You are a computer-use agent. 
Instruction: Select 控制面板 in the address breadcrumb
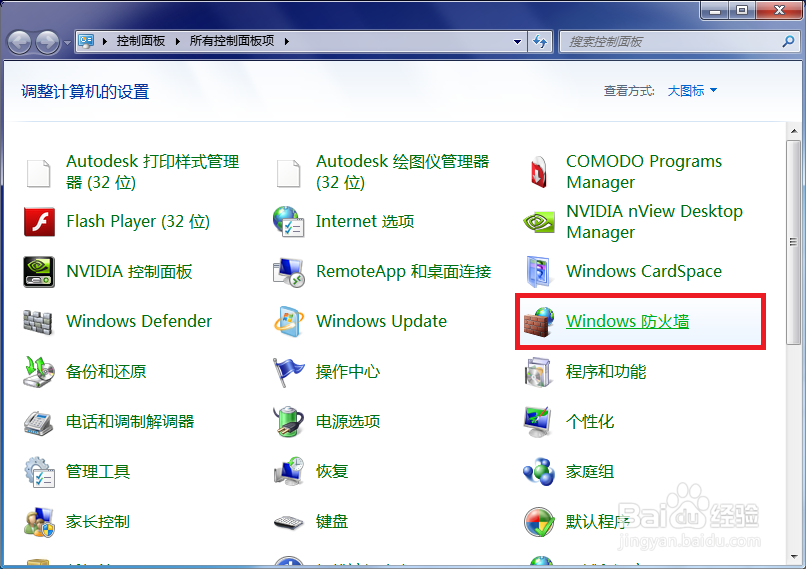tap(141, 41)
